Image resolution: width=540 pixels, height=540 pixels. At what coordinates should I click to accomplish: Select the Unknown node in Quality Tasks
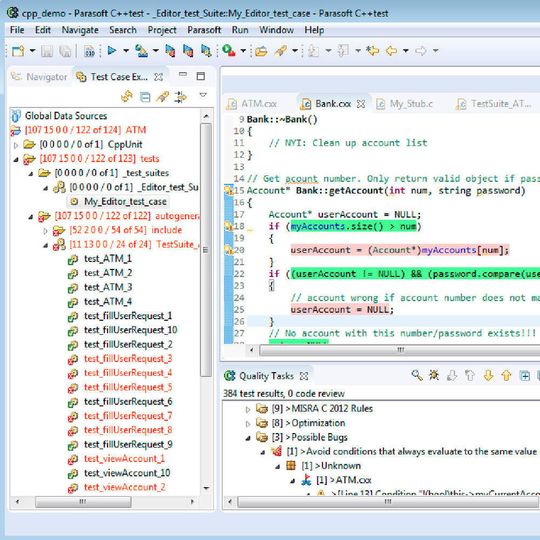point(341,466)
